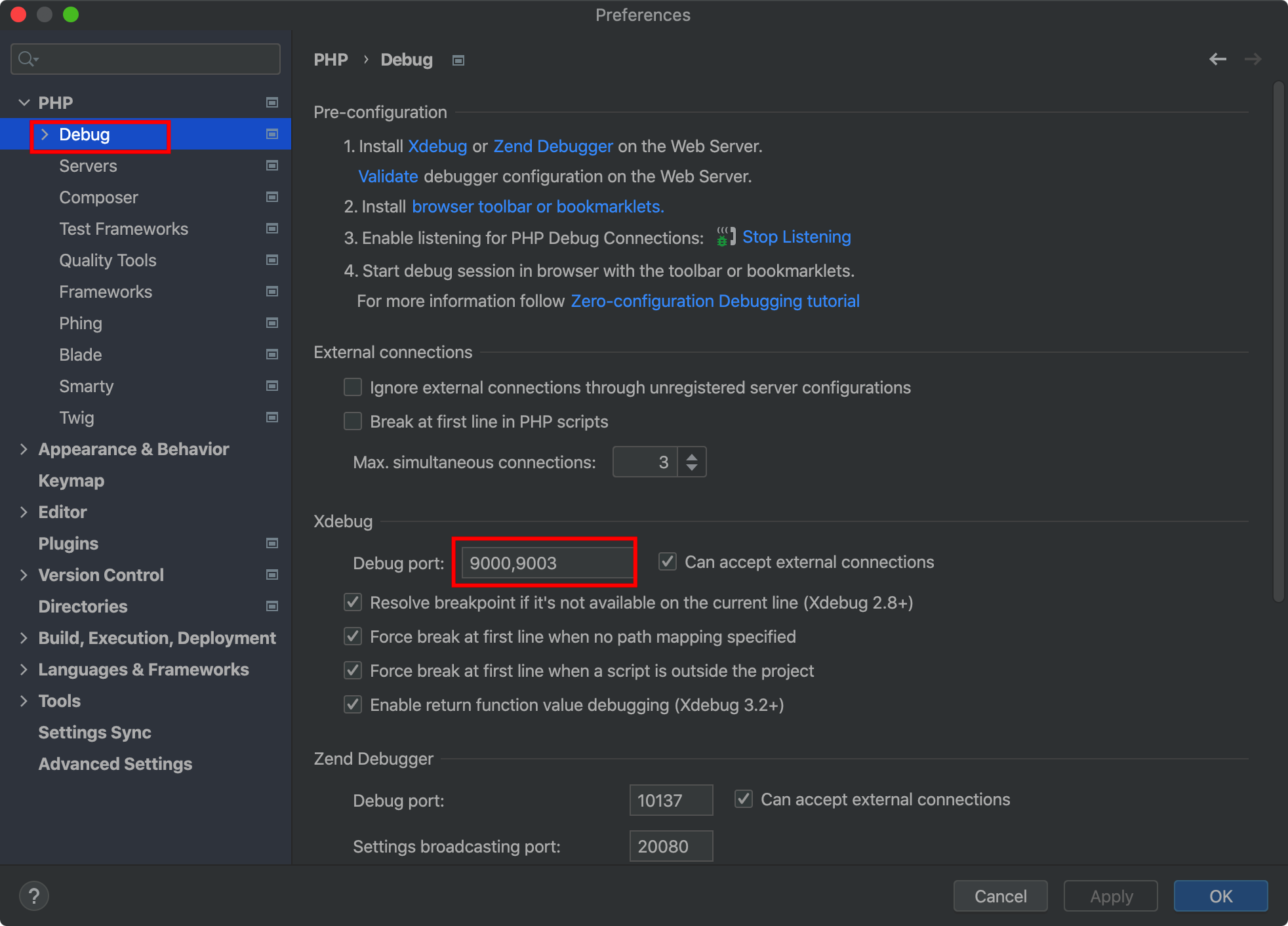The width and height of the screenshot is (1288, 926).
Task: Check Ignore external connections through unregistered servers
Action: click(x=353, y=387)
